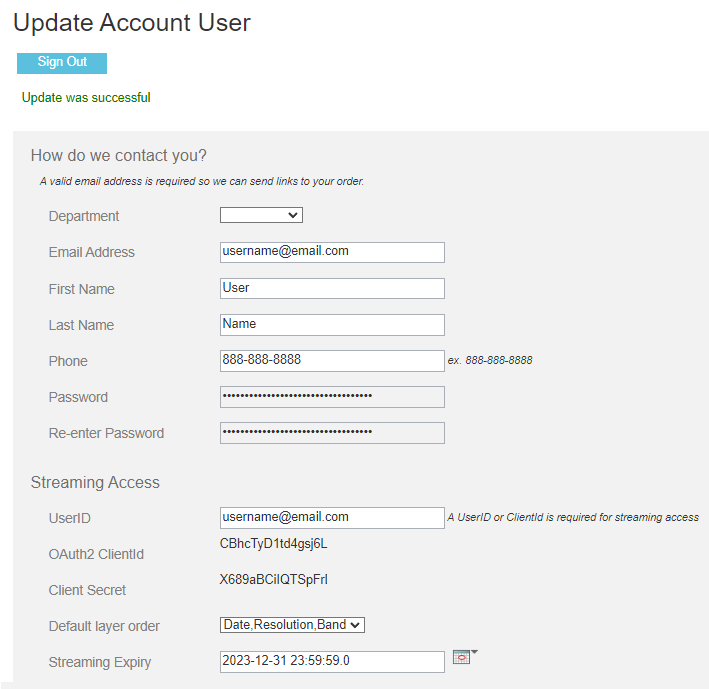Open the Department dropdown

[x=261, y=215]
